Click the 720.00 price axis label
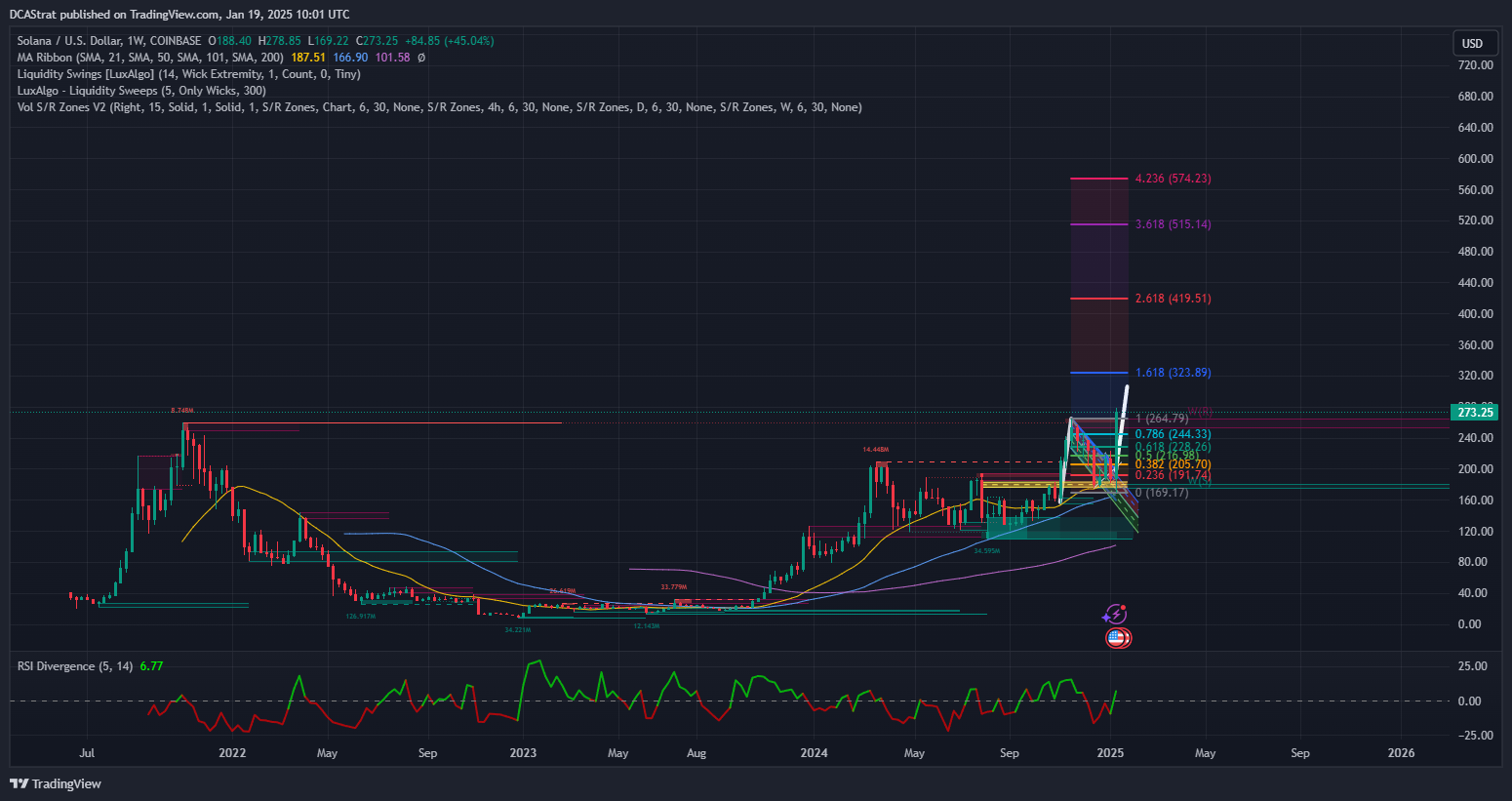Screen dimensions: 1512x801 (x=1475, y=65)
